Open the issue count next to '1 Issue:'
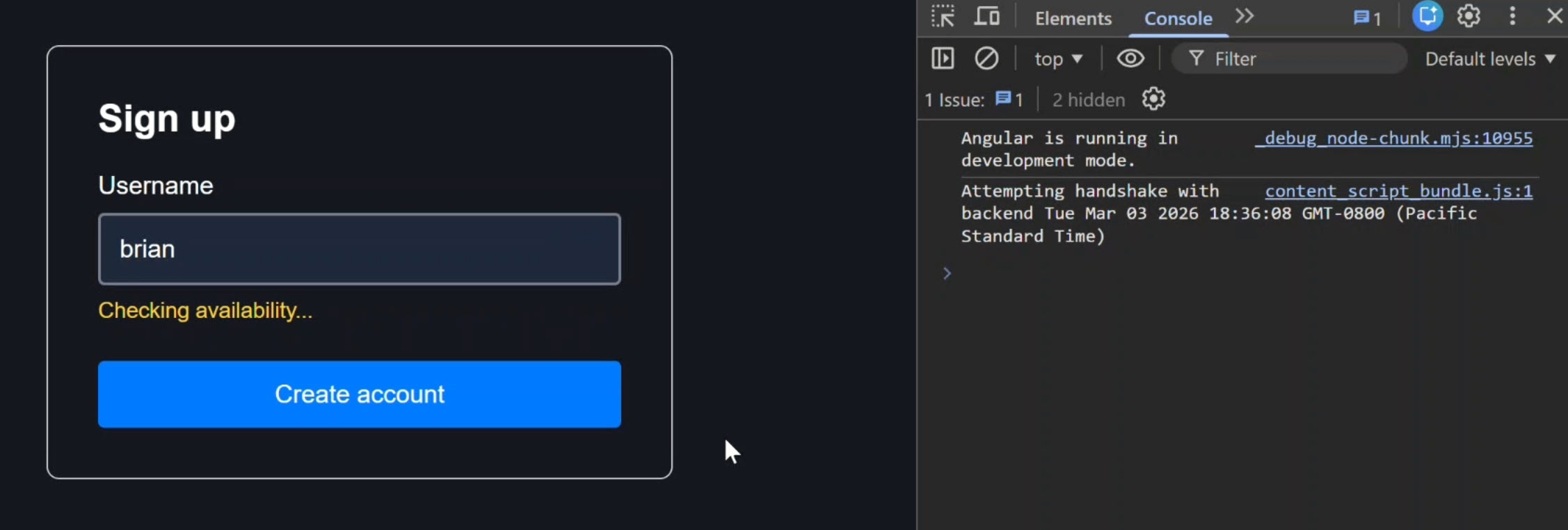This screenshot has height=530, width=1568. [x=1009, y=99]
